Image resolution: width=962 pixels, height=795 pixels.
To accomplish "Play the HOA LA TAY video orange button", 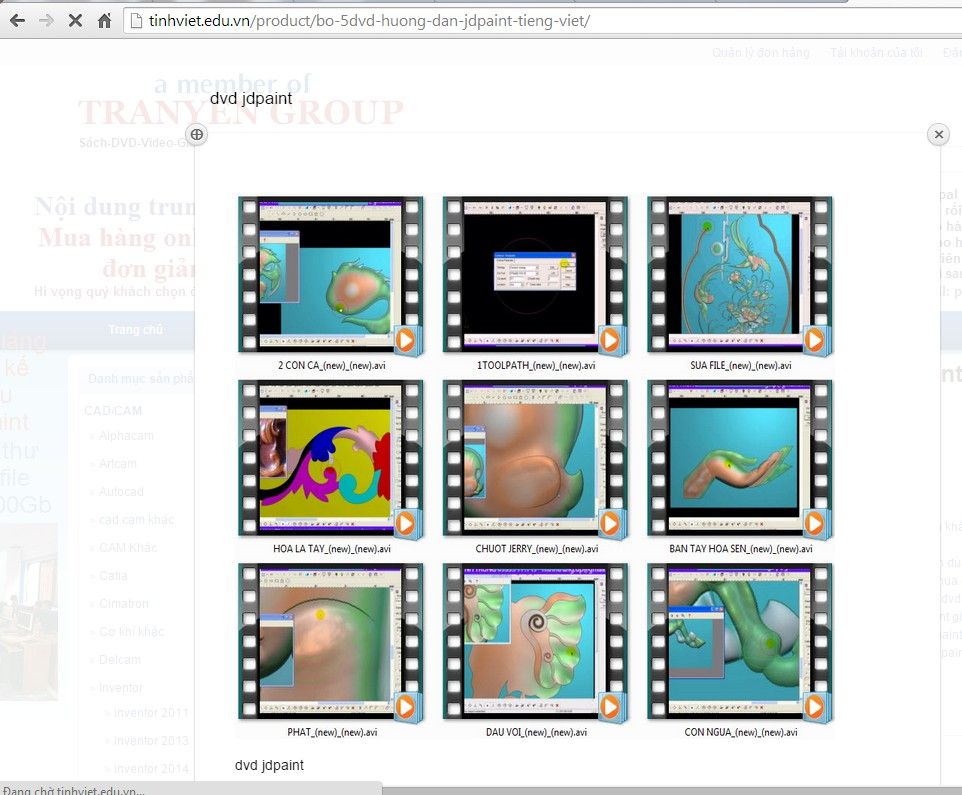I will 405,523.
